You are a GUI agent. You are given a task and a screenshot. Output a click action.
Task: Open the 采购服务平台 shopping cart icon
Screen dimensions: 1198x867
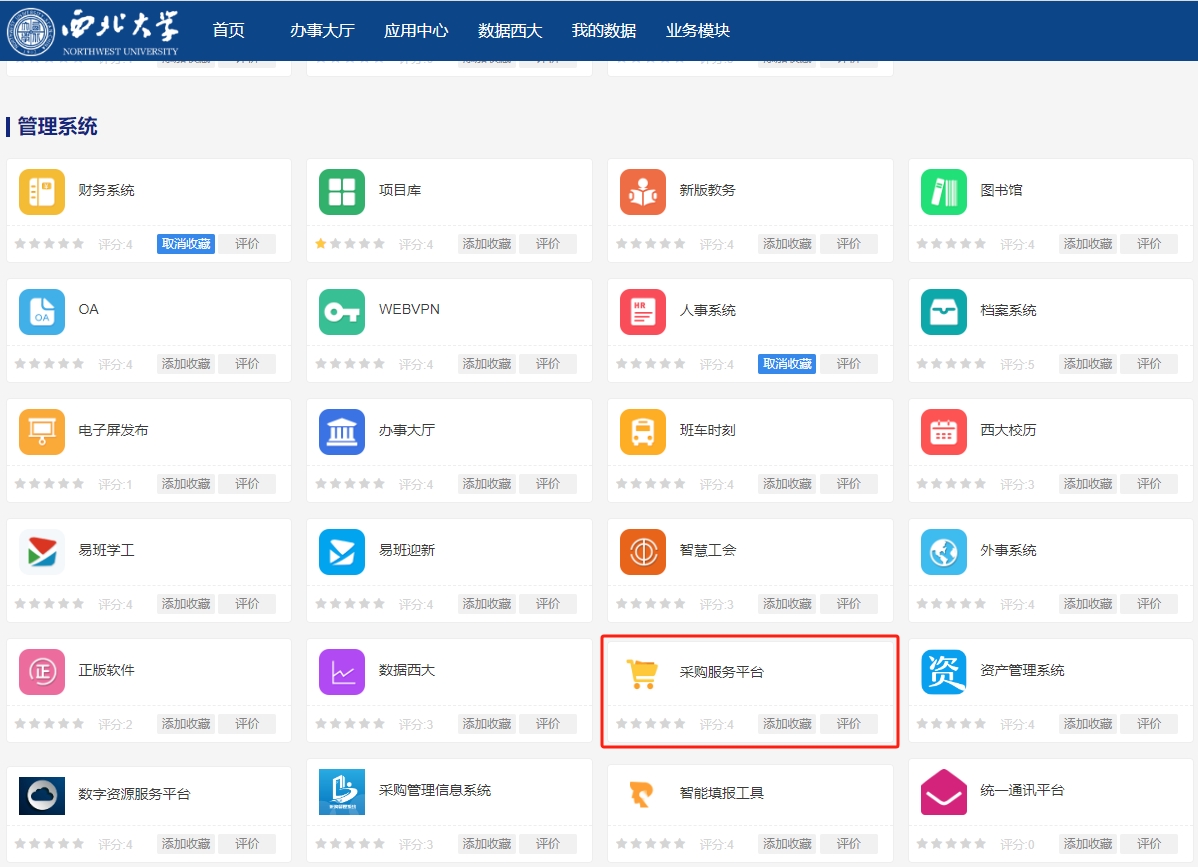643,673
